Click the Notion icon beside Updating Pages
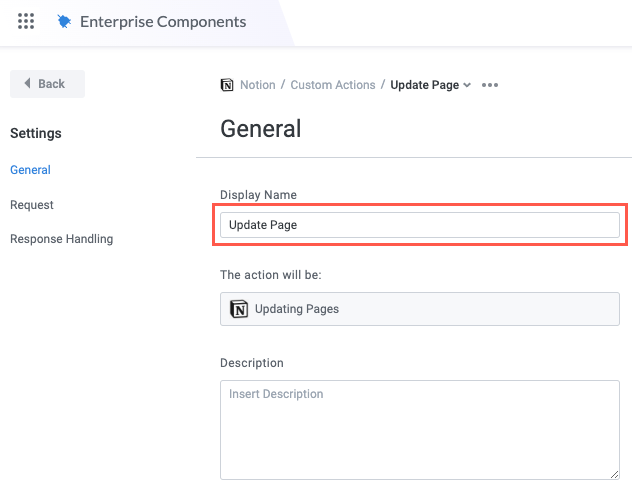Viewport: 632px width, 492px height. pyautogui.click(x=239, y=309)
